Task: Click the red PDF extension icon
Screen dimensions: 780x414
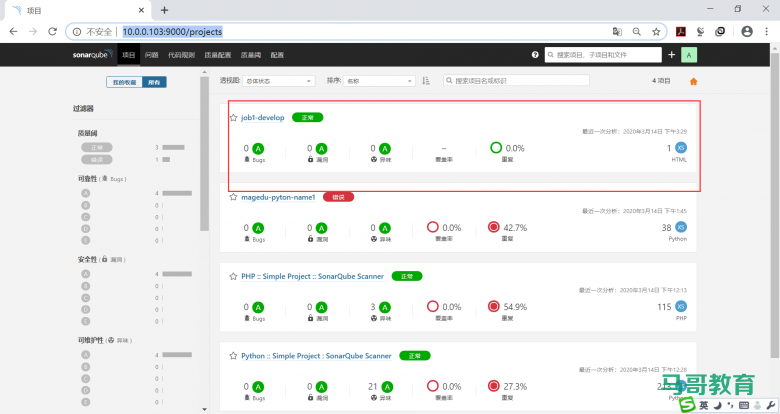Action: pos(681,31)
